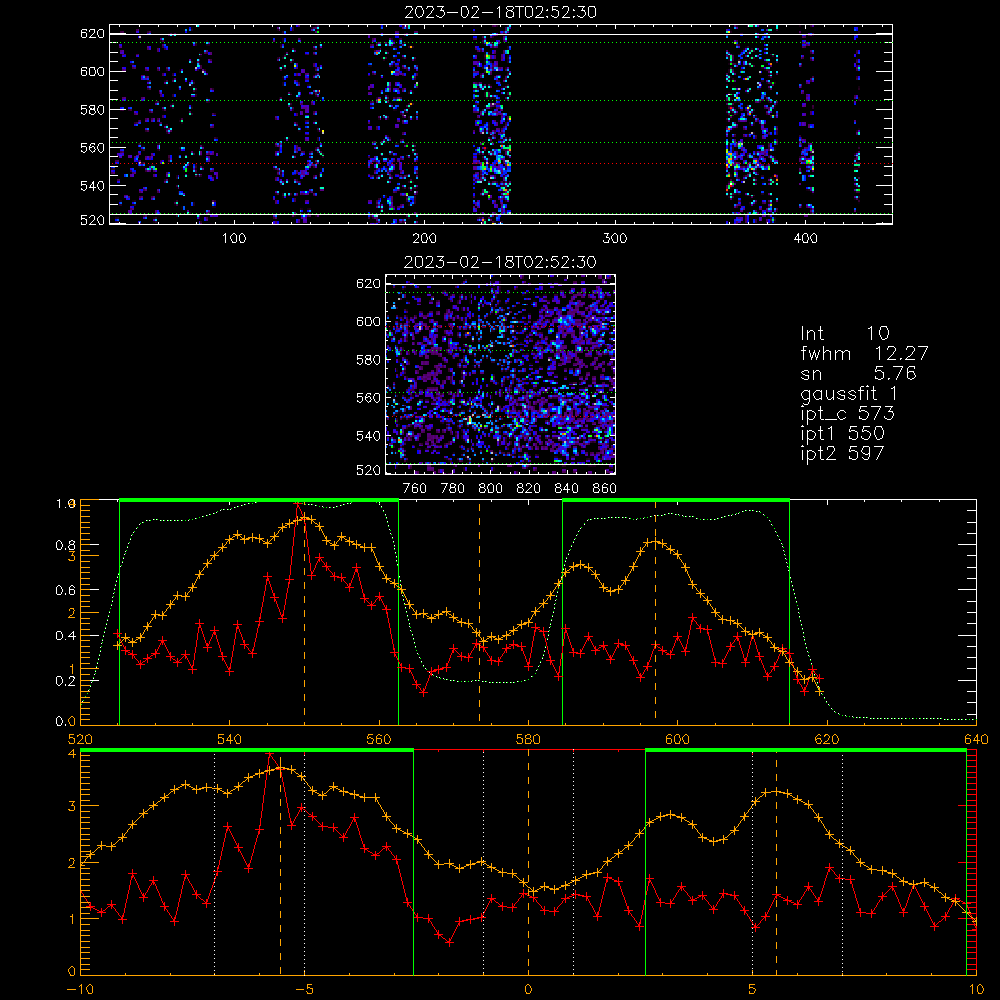Click the "0.6" y-axis label of the profile plot
1000x1000 pixels.
pyautogui.click(x=65, y=591)
